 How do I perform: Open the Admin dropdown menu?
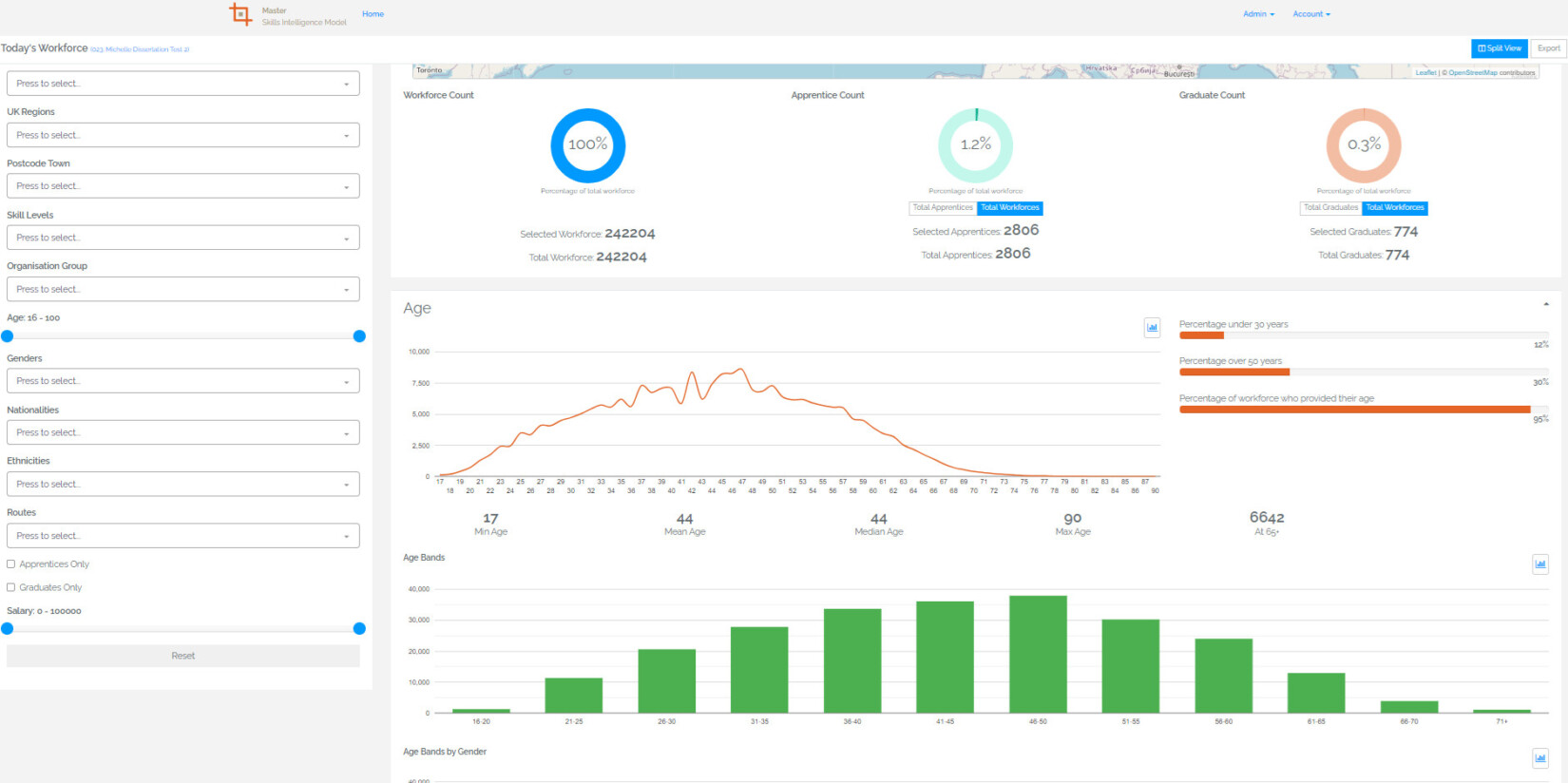1258,14
